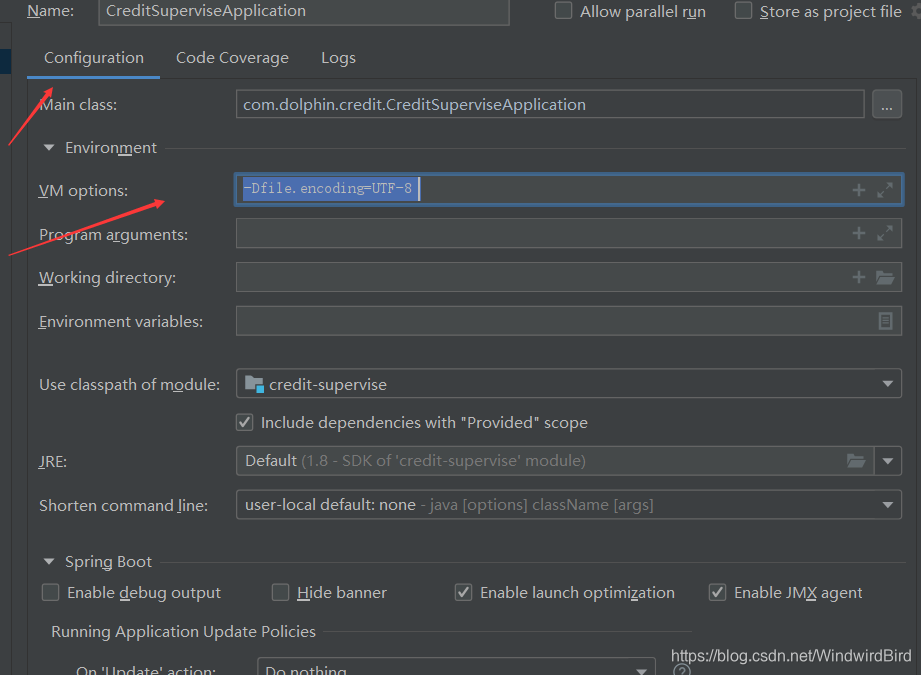921x675 pixels.
Task: Click the plus icon in Working directory field
Action: (858, 277)
